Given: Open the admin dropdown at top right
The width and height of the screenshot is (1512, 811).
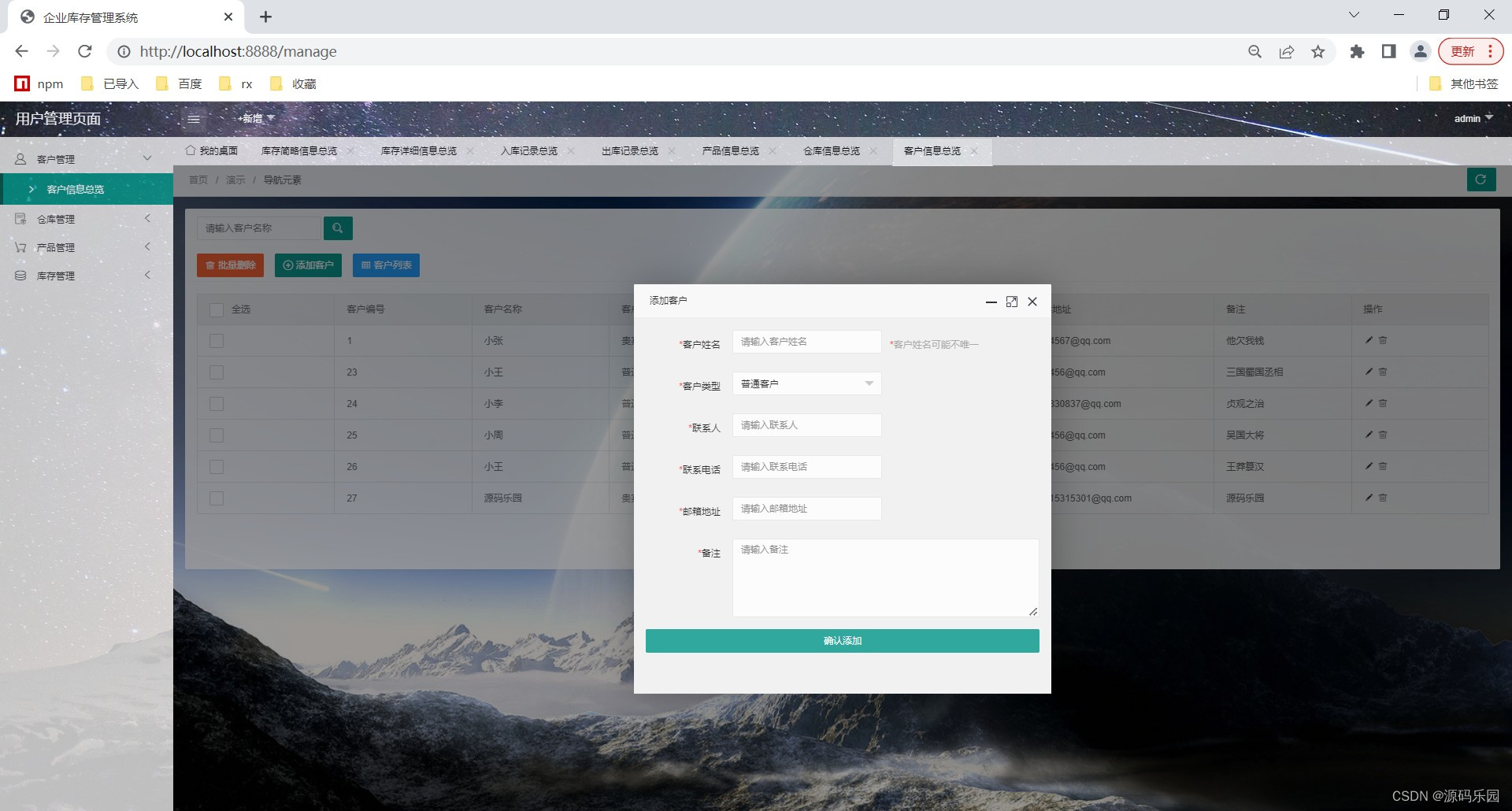Looking at the screenshot, I should (1472, 118).
